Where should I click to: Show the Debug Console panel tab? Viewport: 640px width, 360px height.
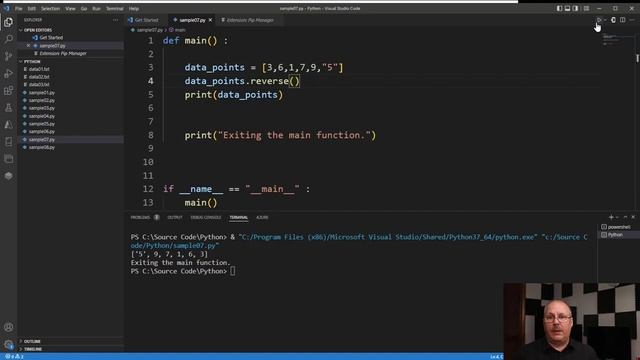206,218
